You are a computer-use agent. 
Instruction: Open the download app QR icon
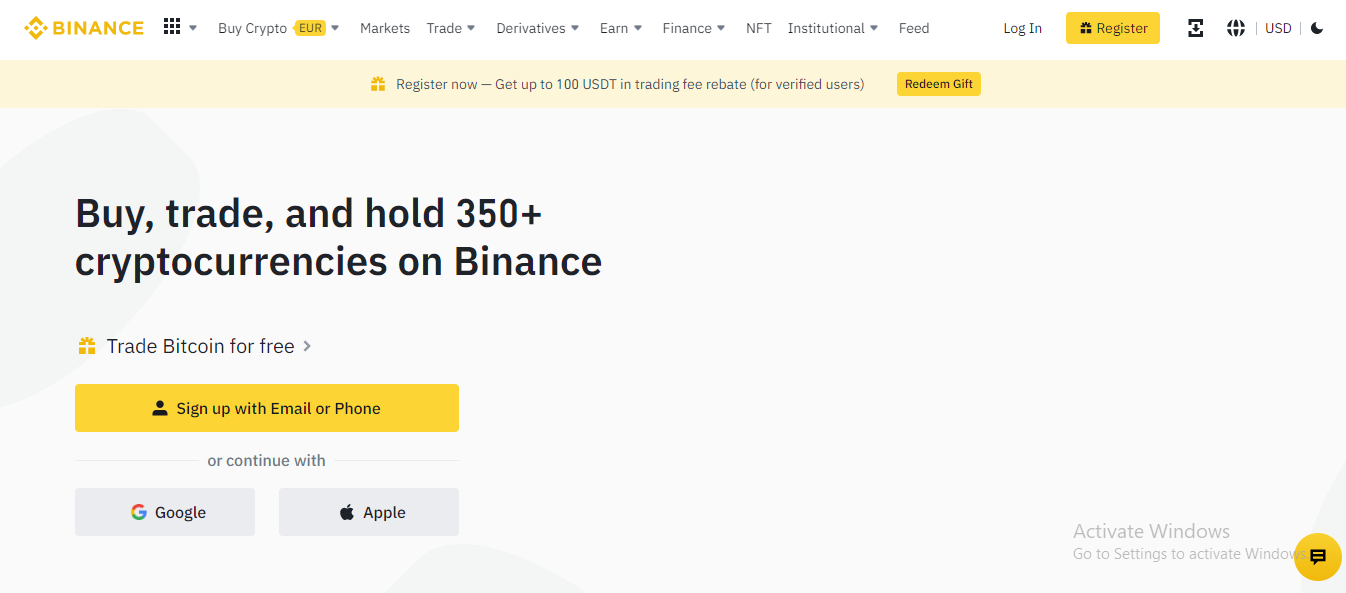click(x=1195, y=28)
